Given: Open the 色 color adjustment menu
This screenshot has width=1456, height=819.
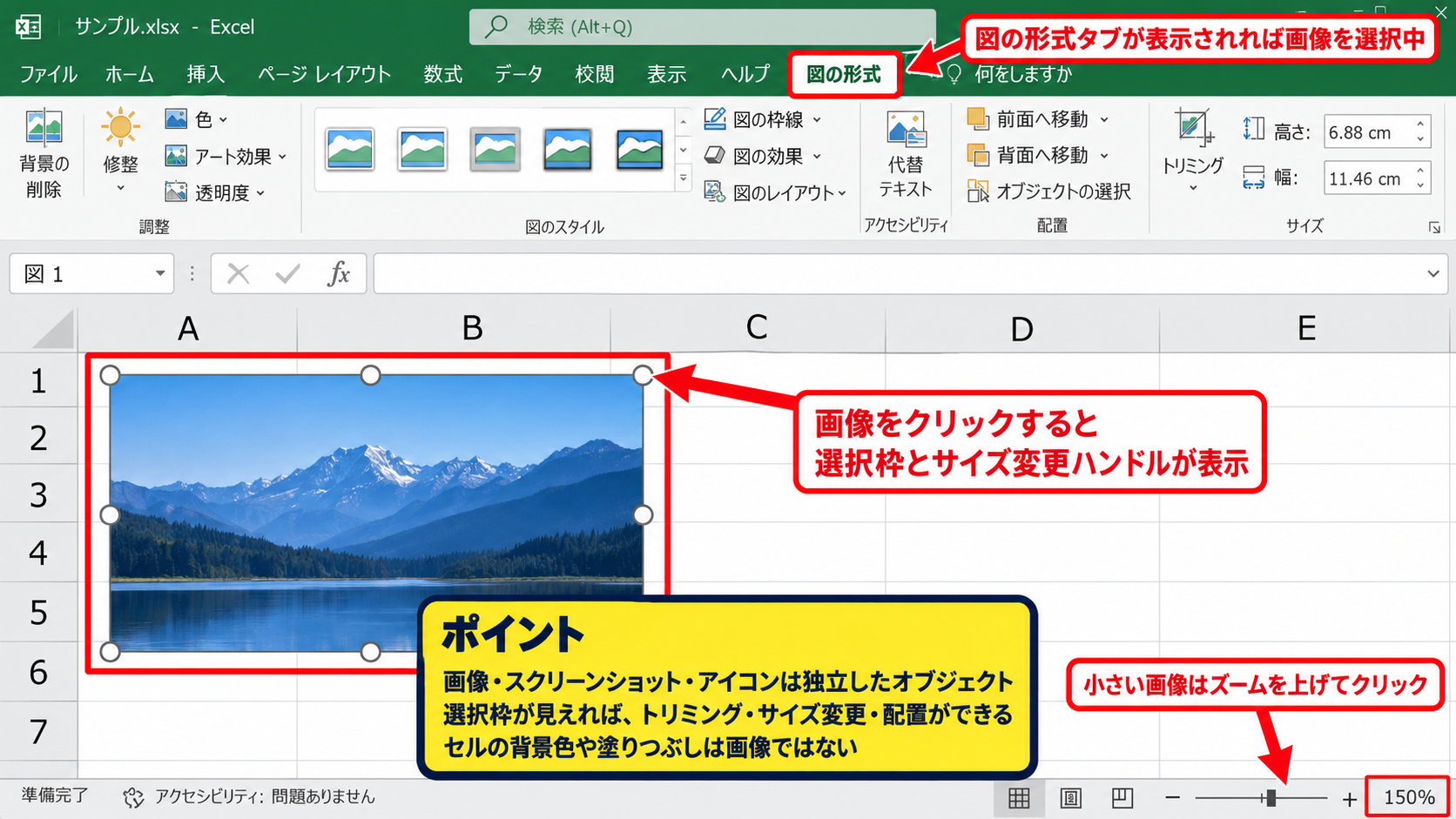Looking at the screenshot, I should [x=195, y=119].
